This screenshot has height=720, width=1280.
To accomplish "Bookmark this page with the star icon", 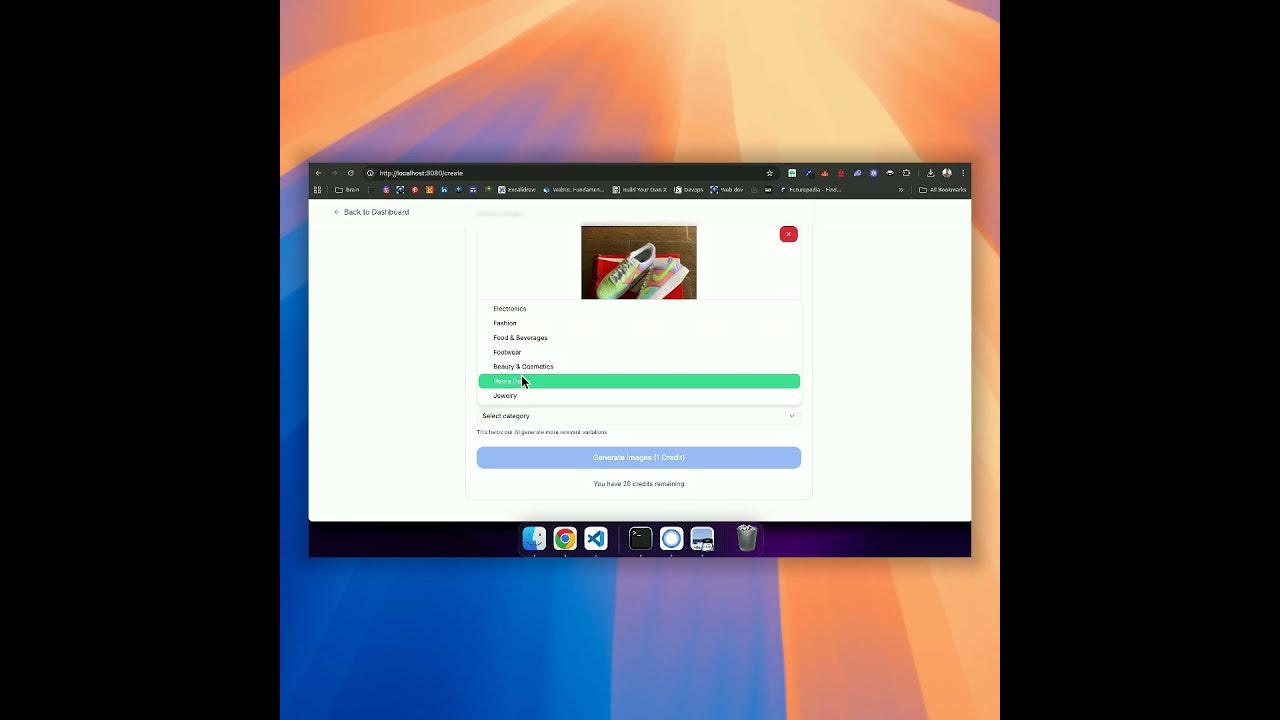I will tap(769, 173).
